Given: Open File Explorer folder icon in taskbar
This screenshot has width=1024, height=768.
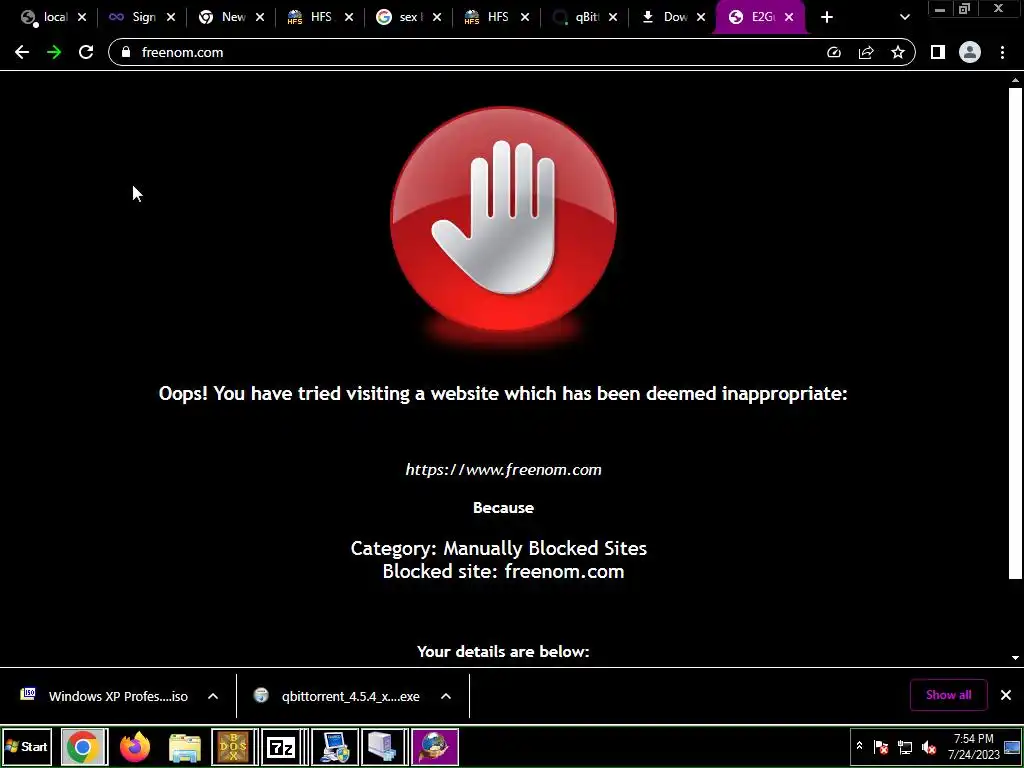Looking at the screenshot, I should pos(185,747).
